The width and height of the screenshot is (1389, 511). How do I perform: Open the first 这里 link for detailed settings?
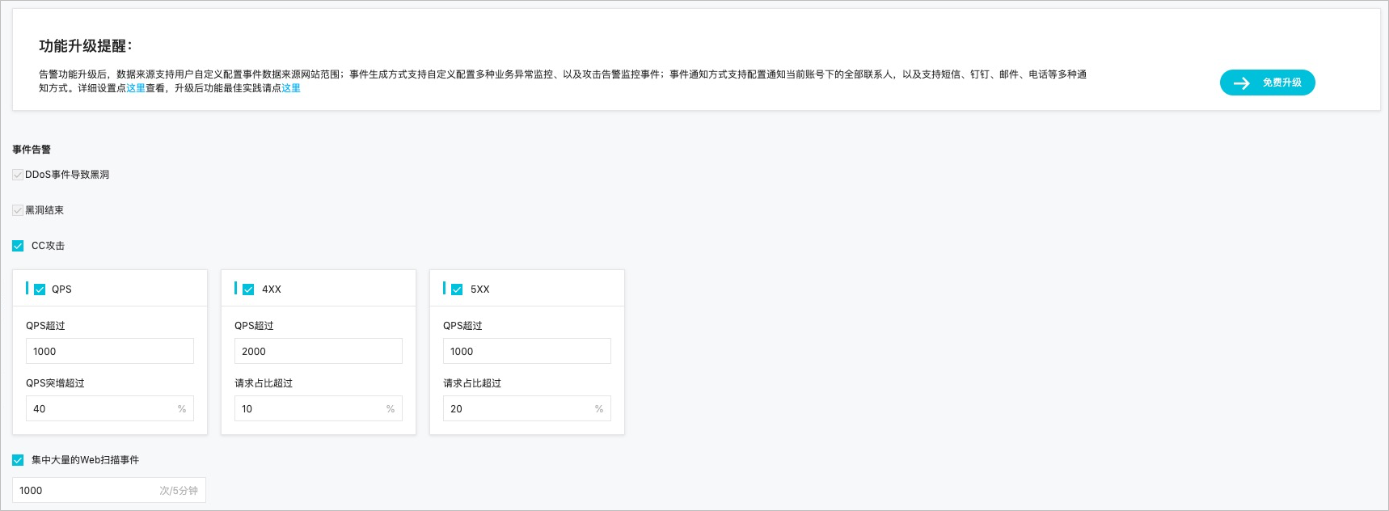click(136, 88)
